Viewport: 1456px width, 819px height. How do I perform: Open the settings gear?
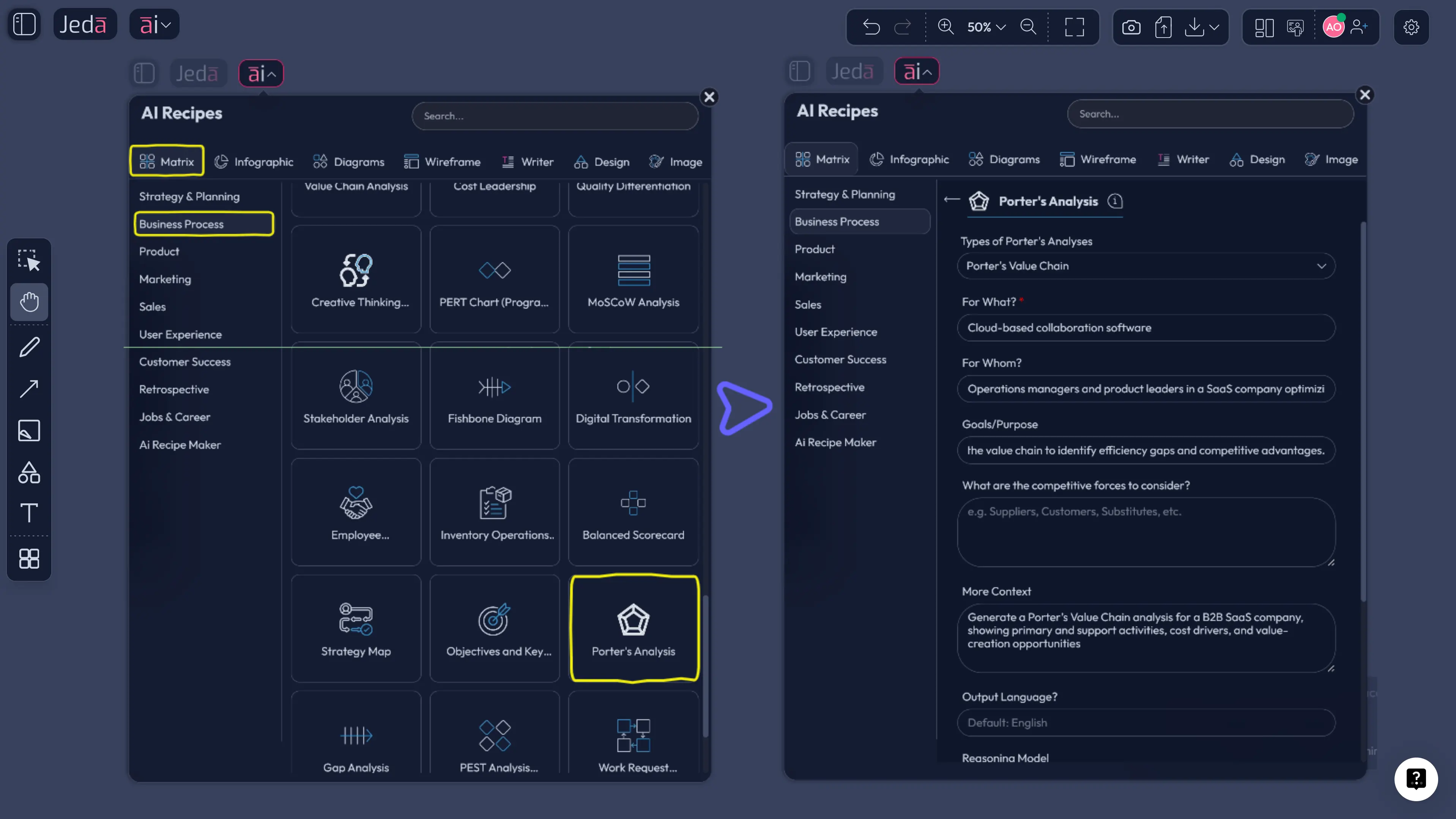(x=1411, y=27)
